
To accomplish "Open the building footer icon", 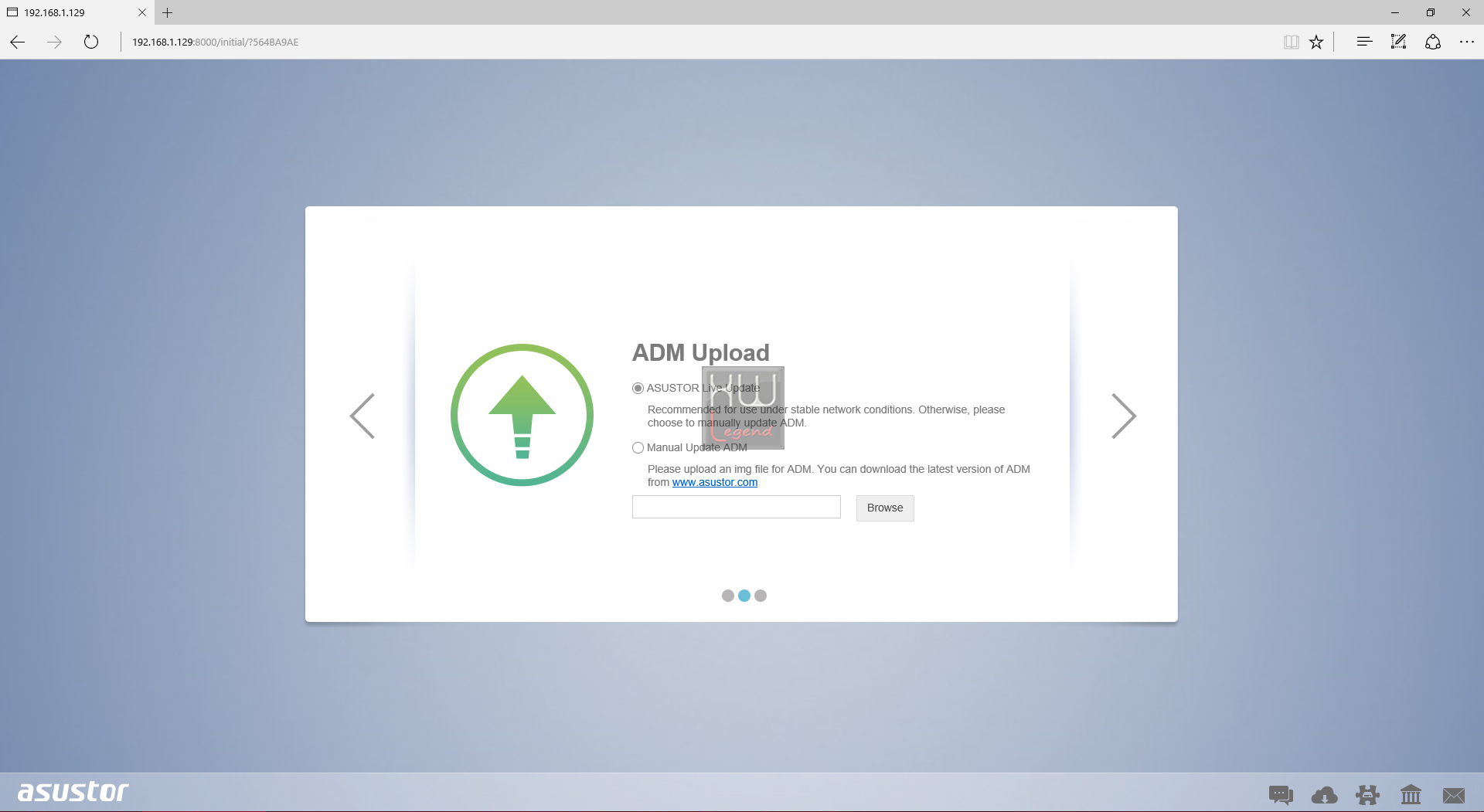I will (x=1411, y=794).
